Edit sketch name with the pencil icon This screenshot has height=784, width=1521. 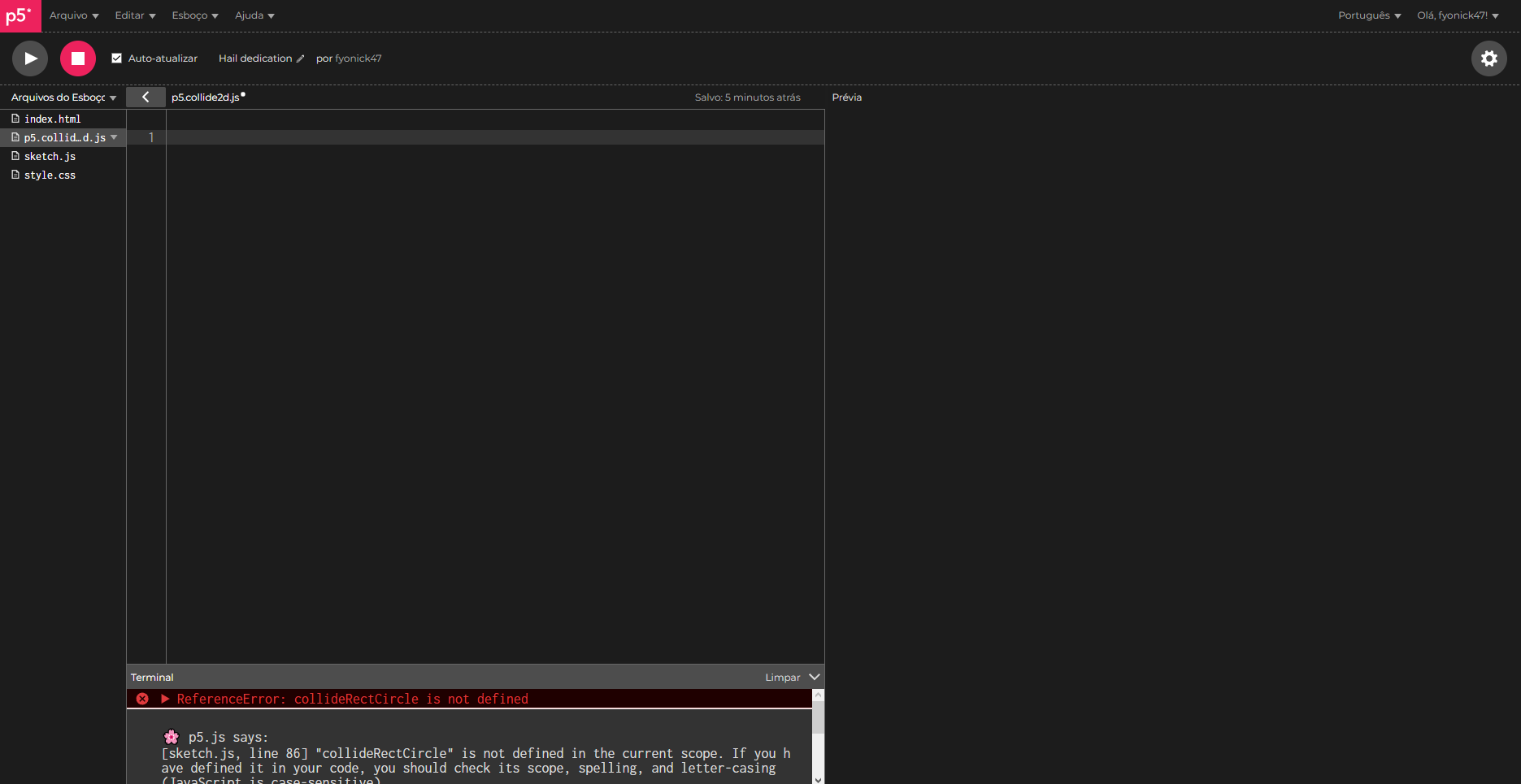pos(300,58)
